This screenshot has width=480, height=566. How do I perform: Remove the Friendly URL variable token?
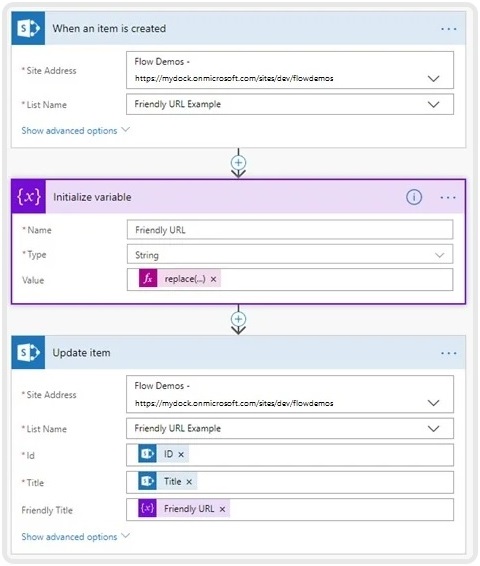pos(222,509)
